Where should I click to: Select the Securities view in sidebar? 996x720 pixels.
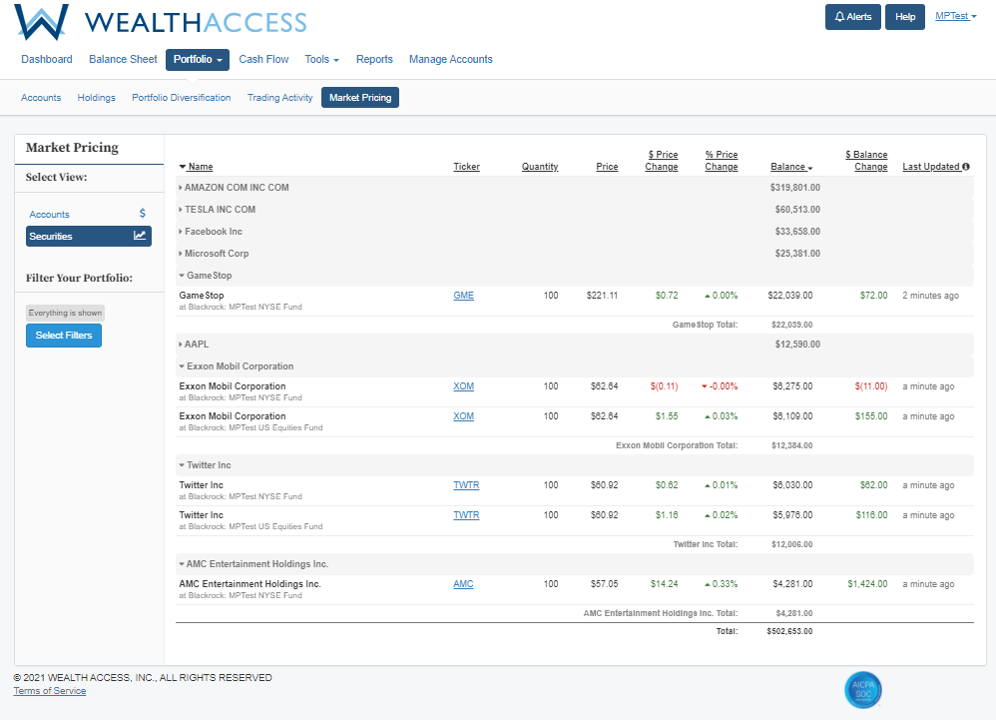tap(88, 236)
